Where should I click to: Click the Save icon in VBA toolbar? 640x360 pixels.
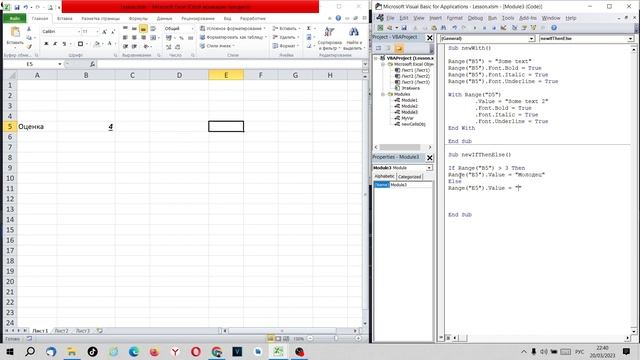click(x=404, y=28)
